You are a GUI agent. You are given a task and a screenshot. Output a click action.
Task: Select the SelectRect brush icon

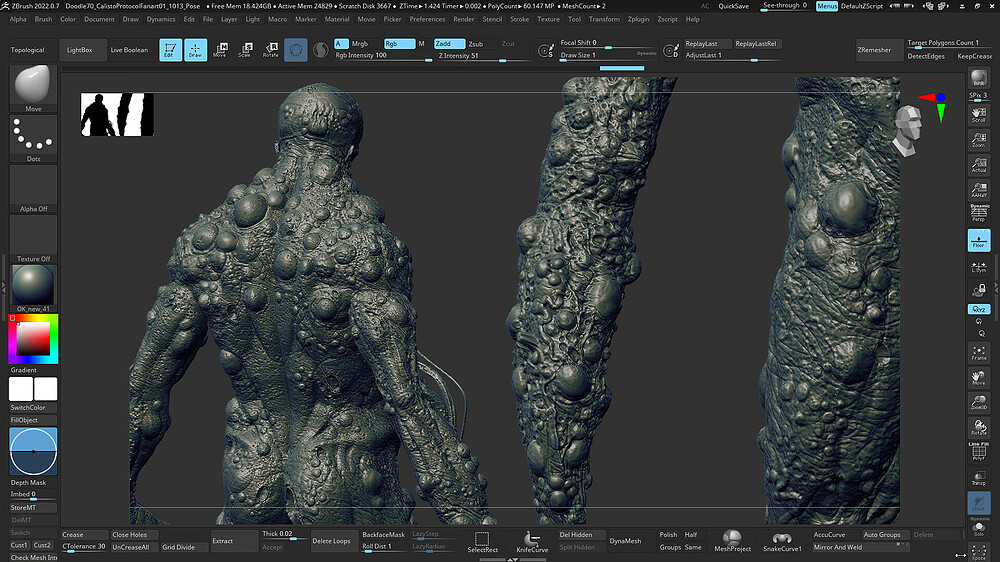[x=482, y=541]
